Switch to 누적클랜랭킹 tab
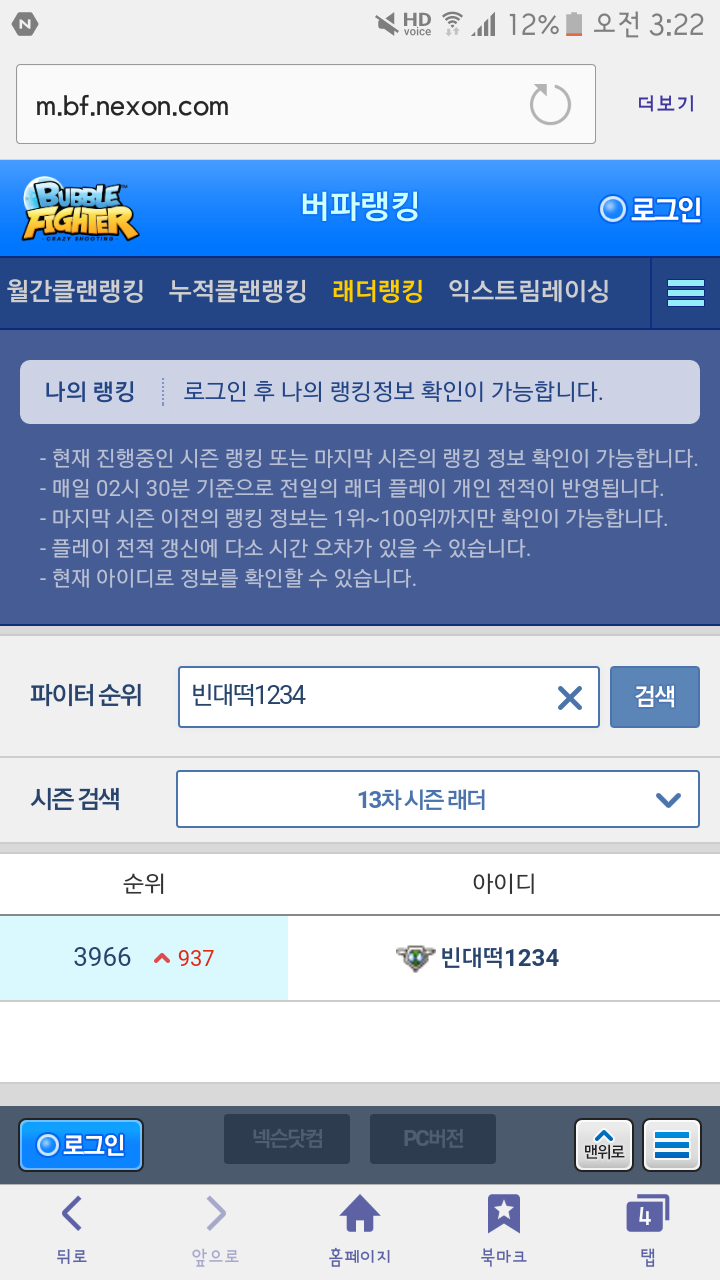 click(x=238, y=291)
